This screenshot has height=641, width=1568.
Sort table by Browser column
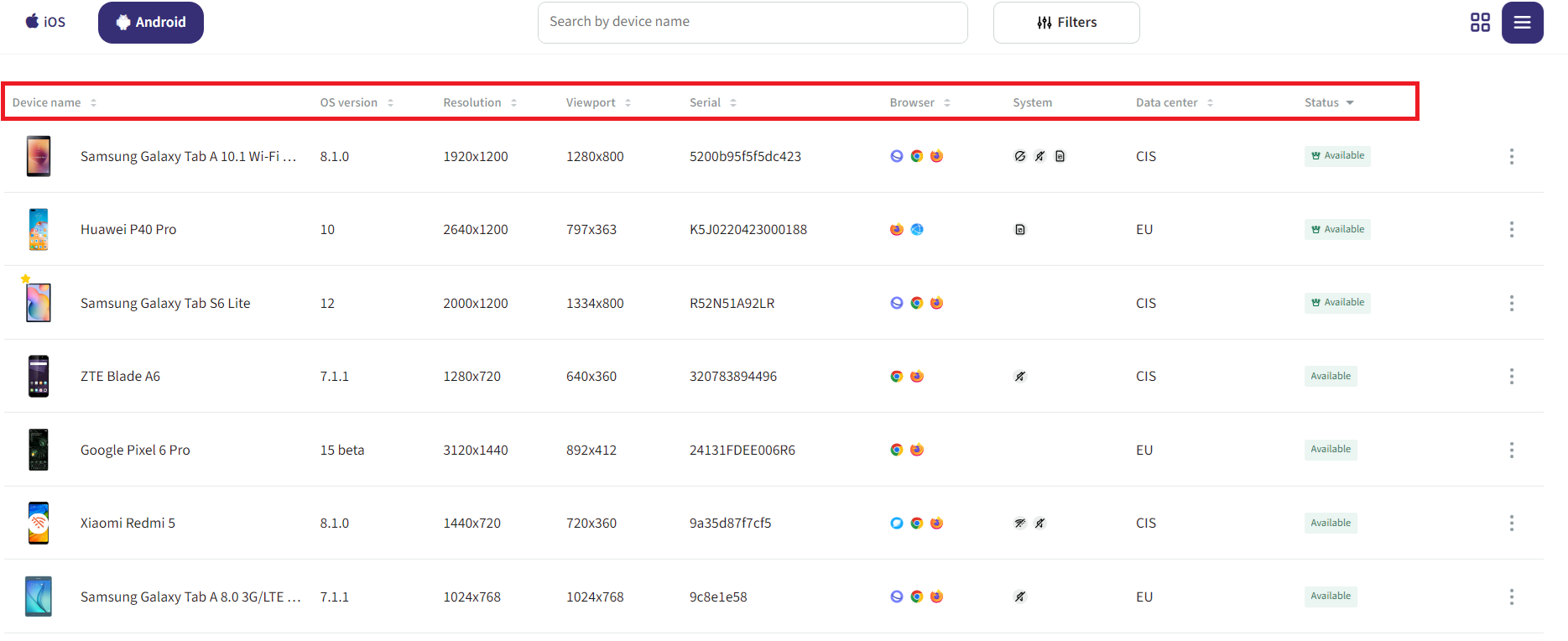coord(919,102)
